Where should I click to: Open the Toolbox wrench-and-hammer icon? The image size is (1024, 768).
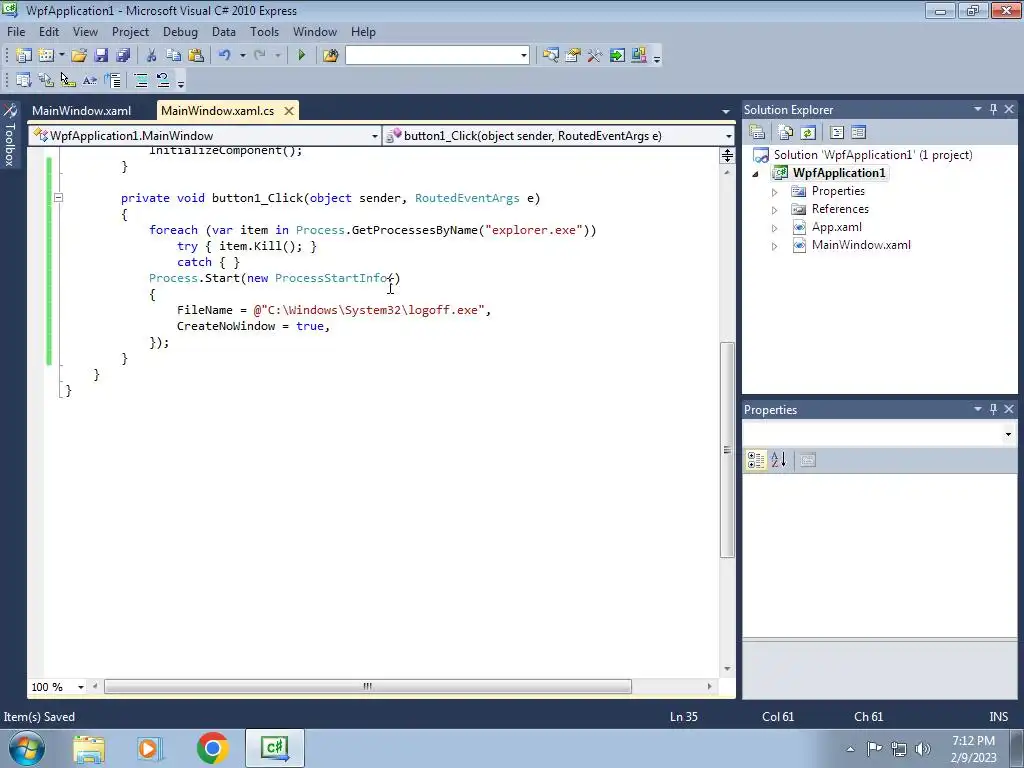[x=594, y=56]
